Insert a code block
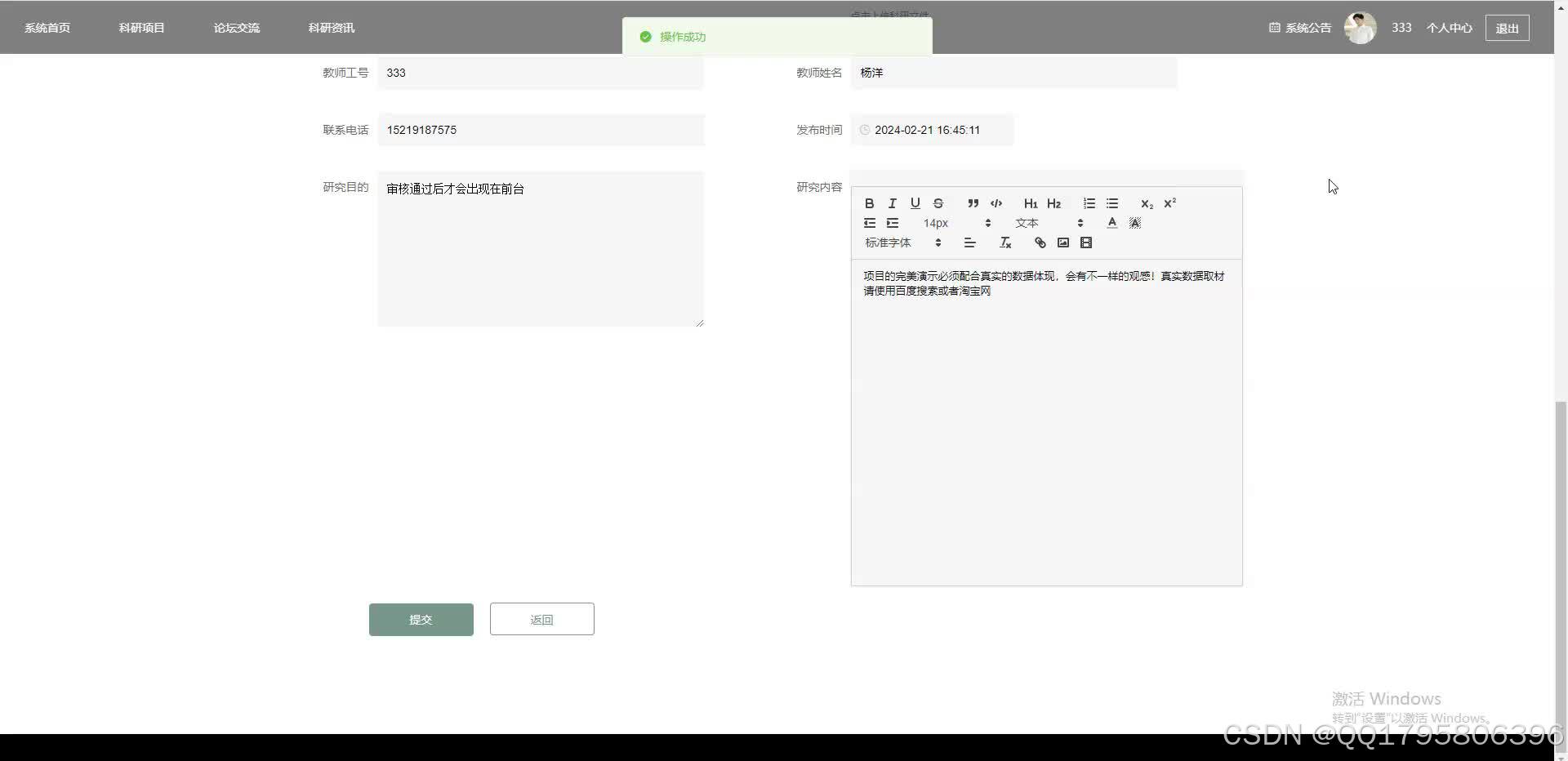The width and height of the screenshot is (1568, 761). tap(996, 203)
